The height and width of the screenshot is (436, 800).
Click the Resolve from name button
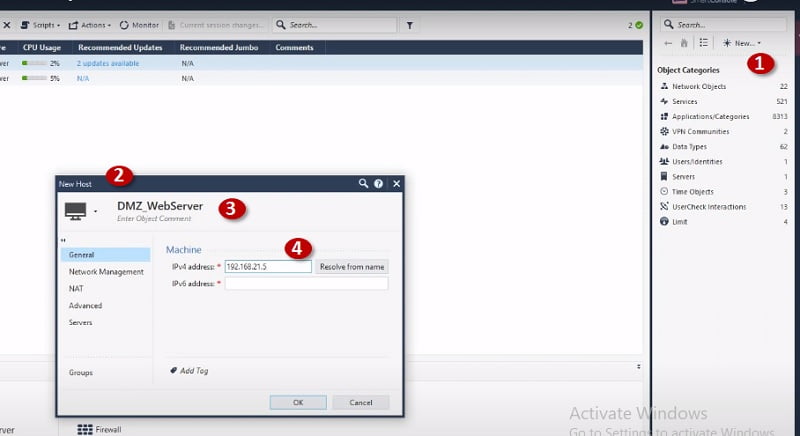tap(352, 267)
